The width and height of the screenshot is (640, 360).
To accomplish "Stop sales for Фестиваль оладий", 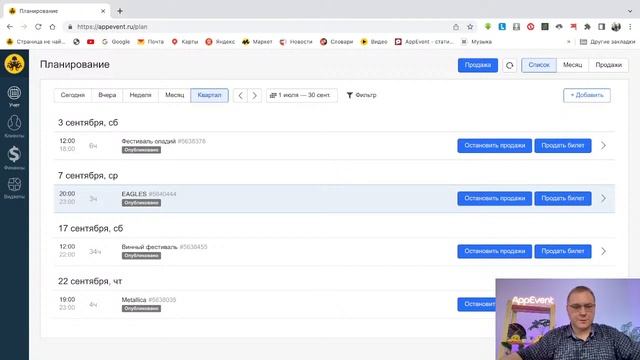I will 494,146.
